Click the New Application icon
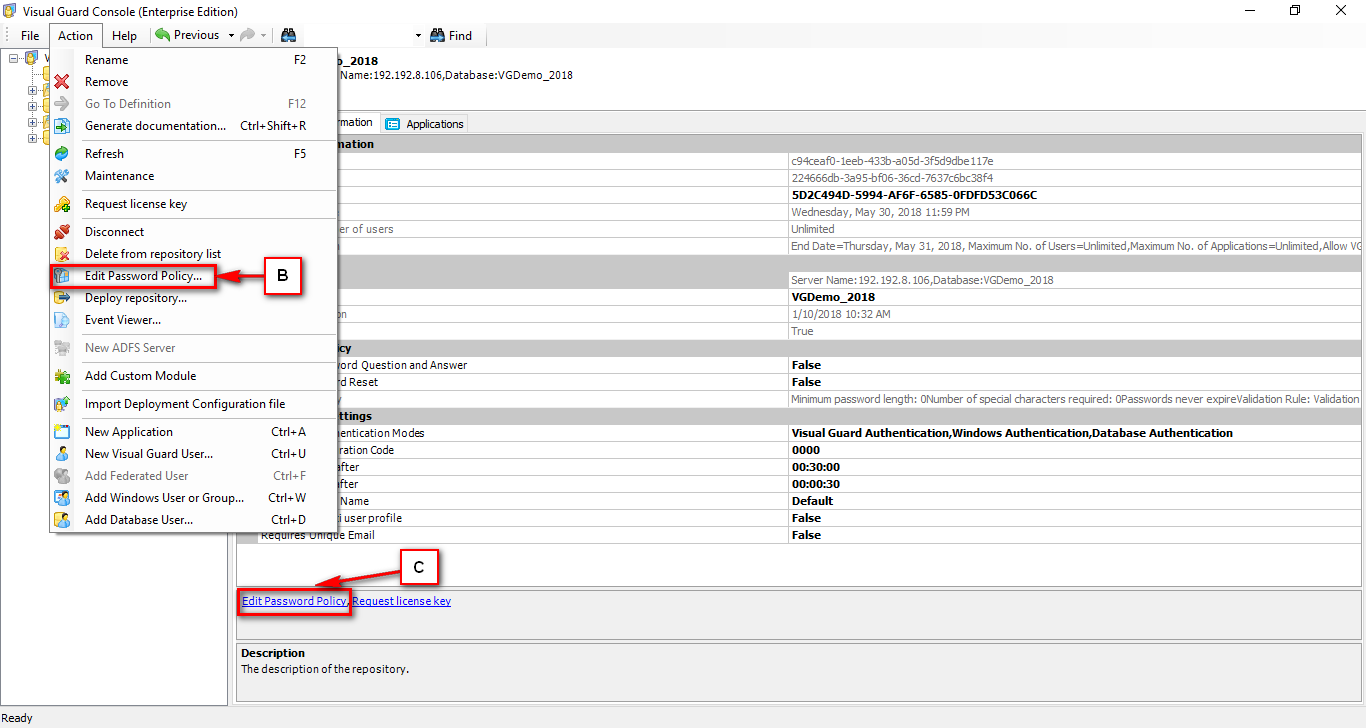The width and height of the screenshot is (1366, 728). click(62, 432)
